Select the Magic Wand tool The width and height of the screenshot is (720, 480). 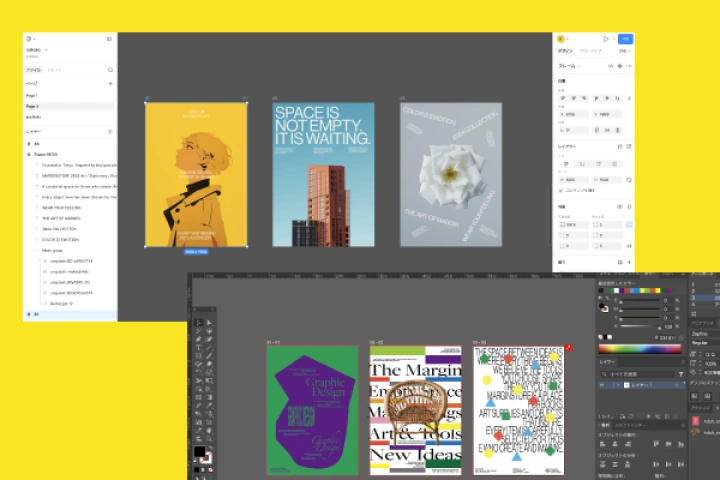pyautogui.click(x=199, y=331)
